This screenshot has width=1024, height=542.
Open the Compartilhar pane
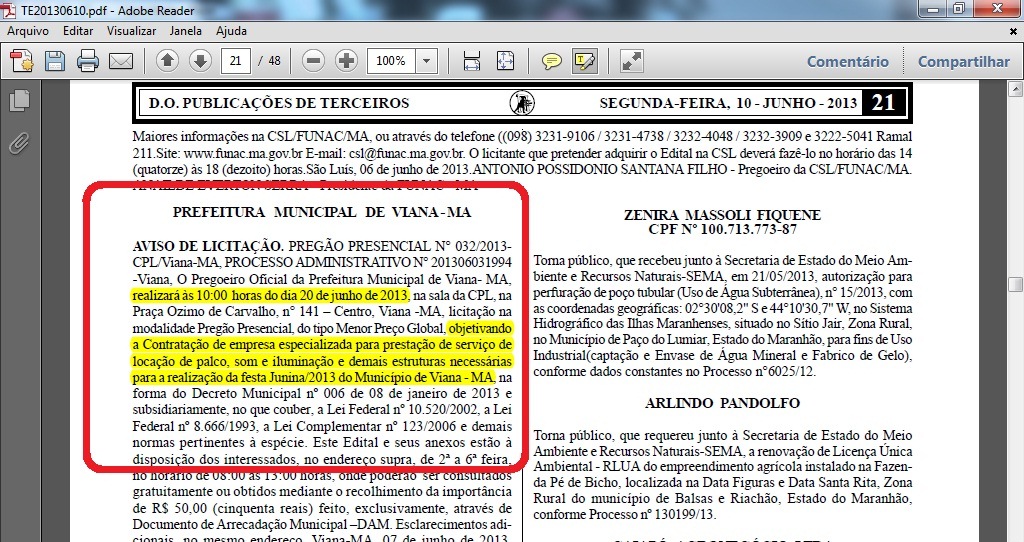point(963,61)
